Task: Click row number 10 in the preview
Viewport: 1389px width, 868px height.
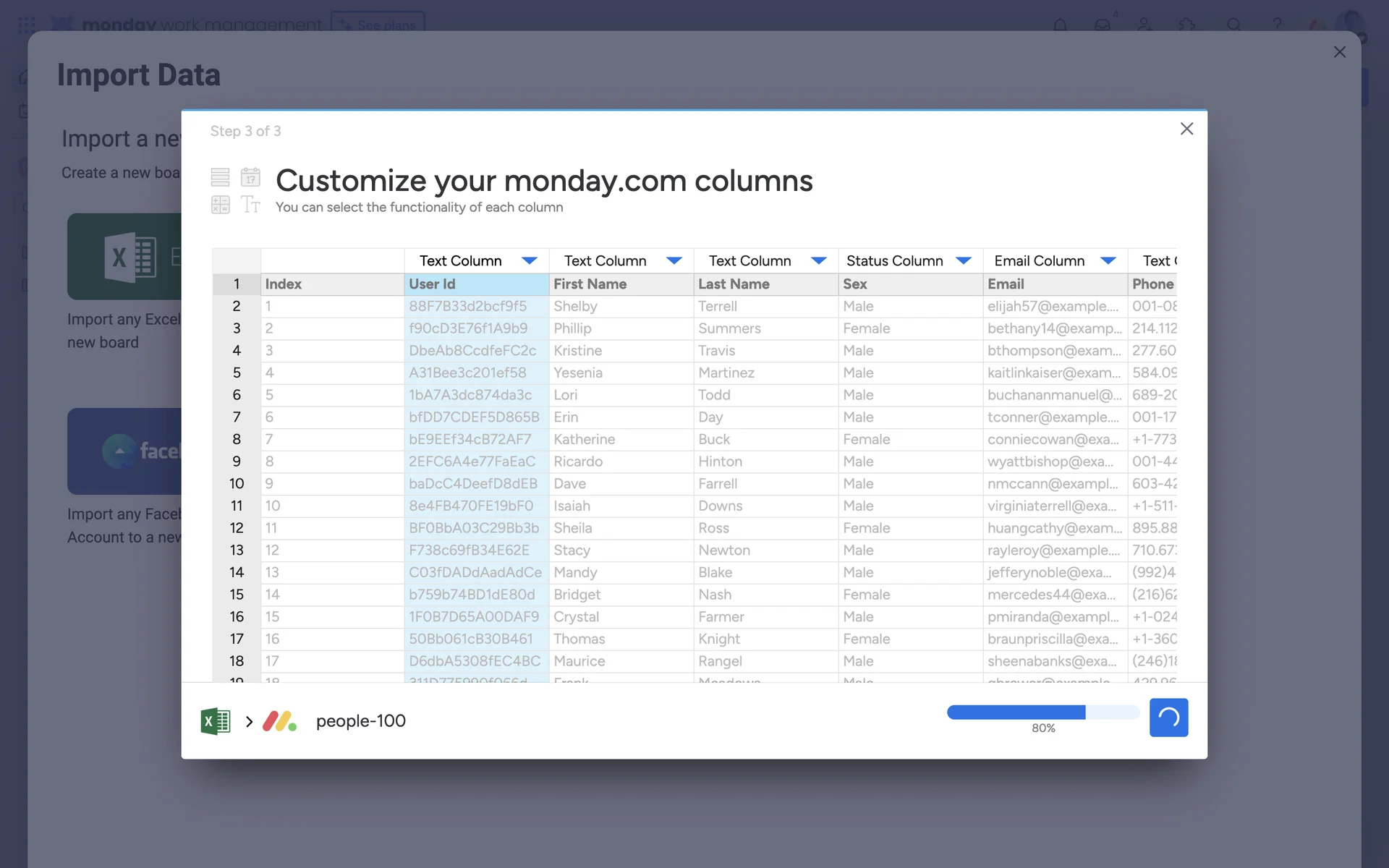Action: (237, 483)
